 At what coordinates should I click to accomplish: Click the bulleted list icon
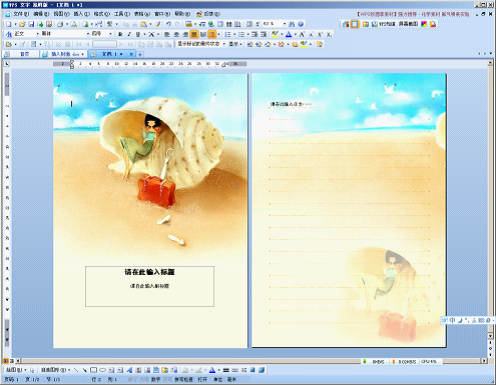(241, 34)
